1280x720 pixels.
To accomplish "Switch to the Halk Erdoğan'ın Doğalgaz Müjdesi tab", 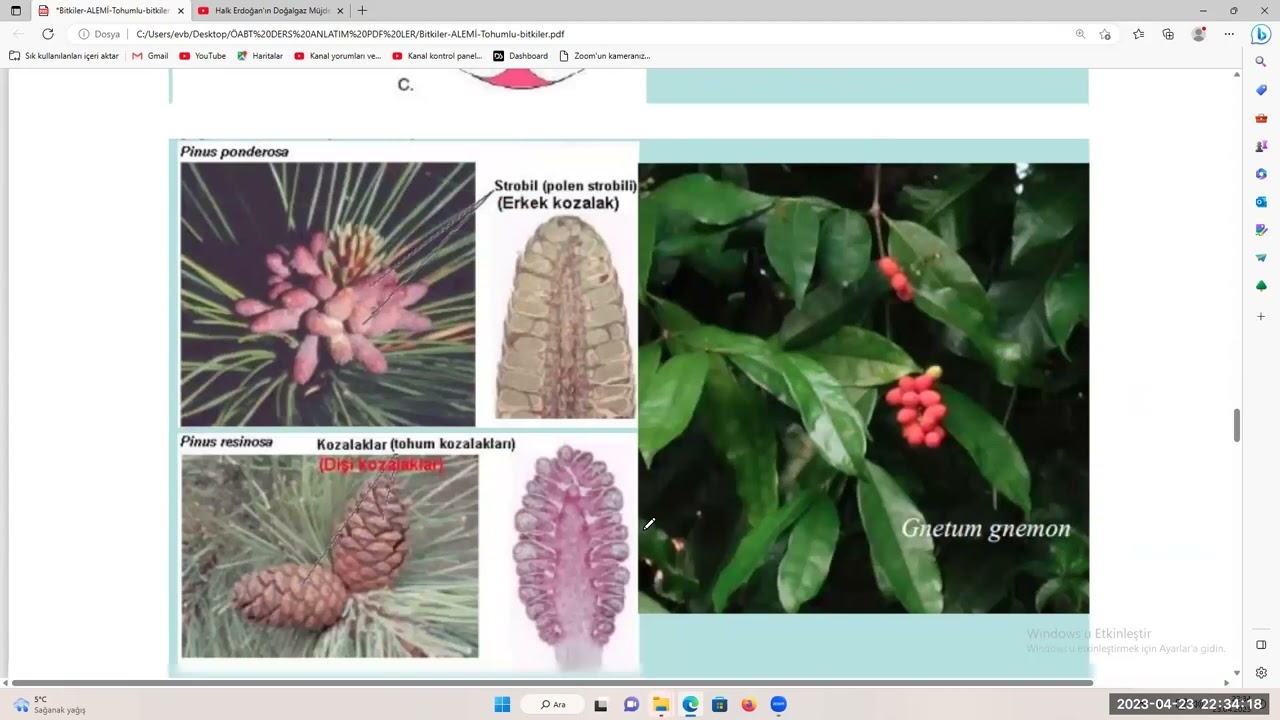I will coord(269,10).
